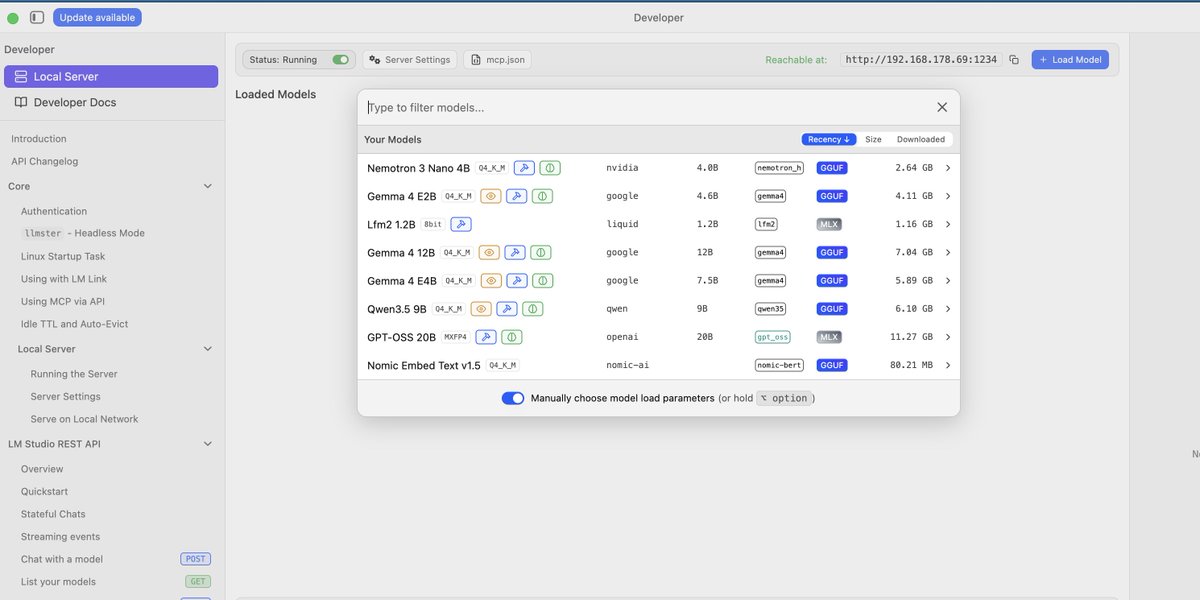1200x600 pixels.
Task: Open llmster - Headless Mode docs entry
Action: 83,233
